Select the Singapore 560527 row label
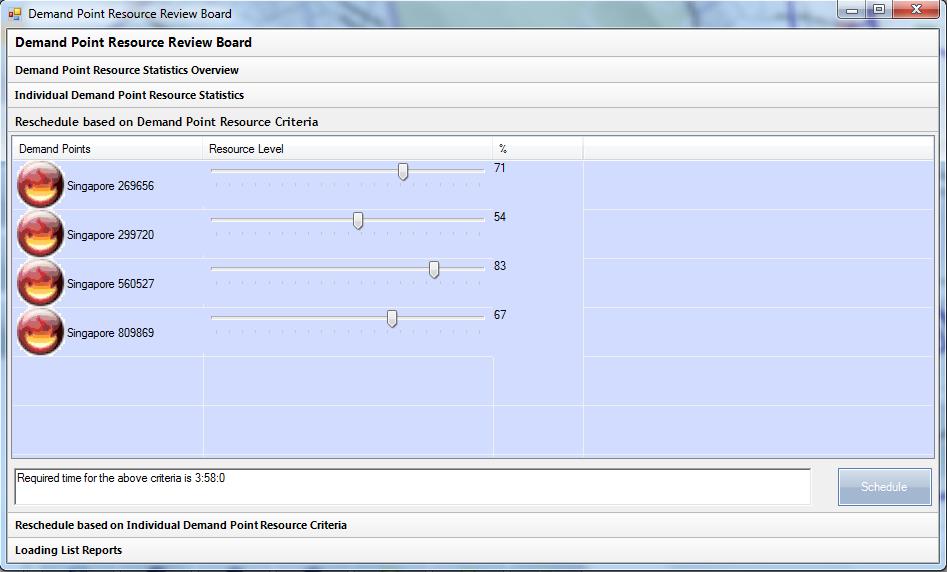The image size is (947, 572). 111,284
